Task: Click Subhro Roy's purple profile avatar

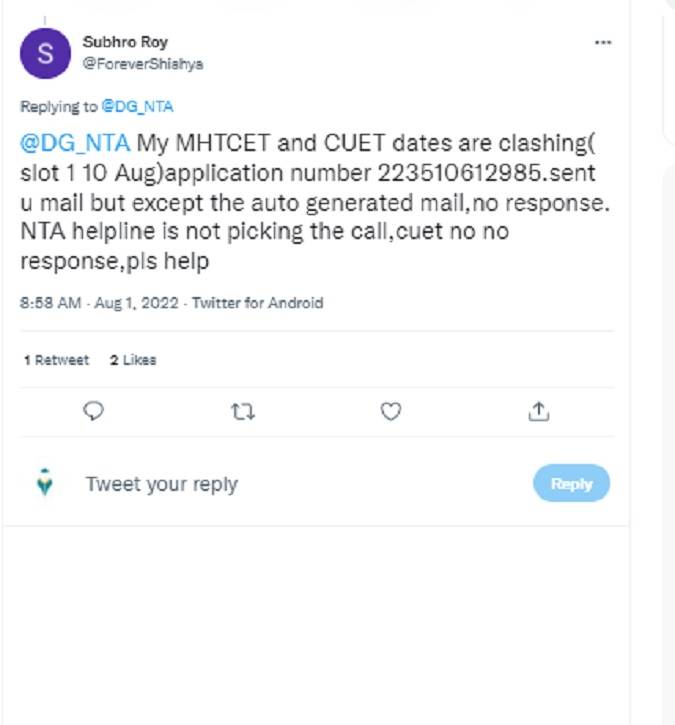Action: (x=45, y=54)
